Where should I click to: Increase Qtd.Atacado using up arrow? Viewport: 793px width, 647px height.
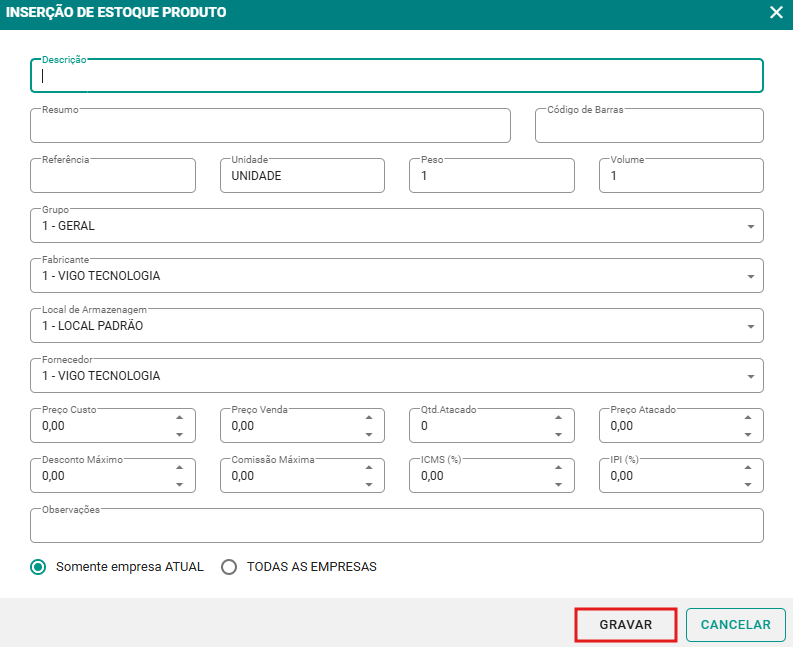click(x=558, y=418)
